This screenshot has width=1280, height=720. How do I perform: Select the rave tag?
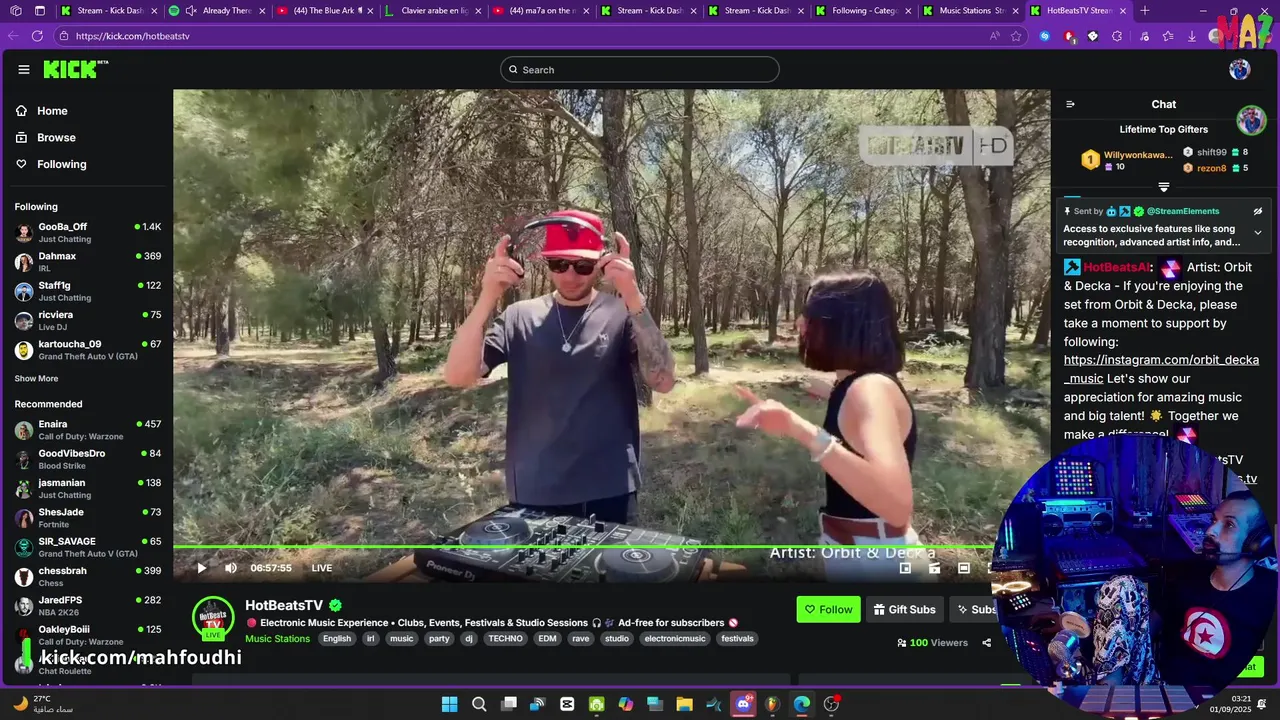[x=580, y=639]
